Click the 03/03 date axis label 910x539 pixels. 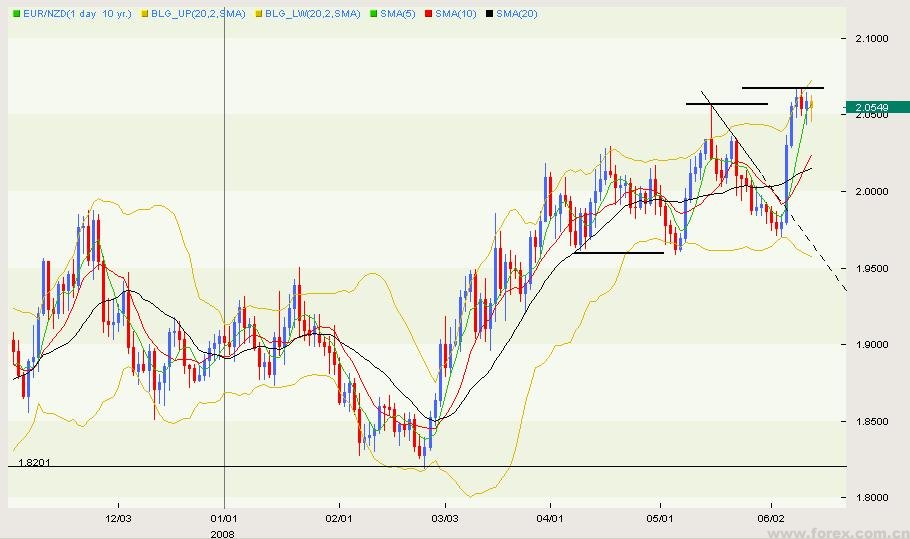(445, 519)
